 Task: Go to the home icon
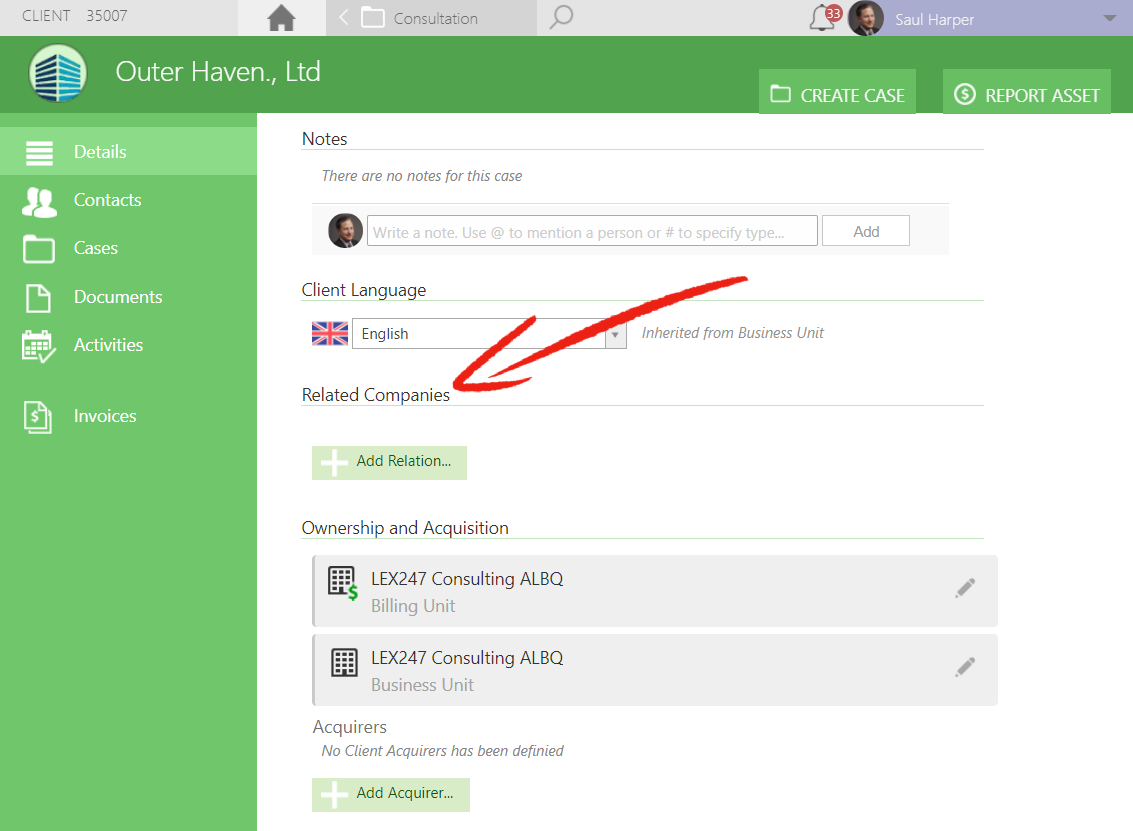click(281, 18)
